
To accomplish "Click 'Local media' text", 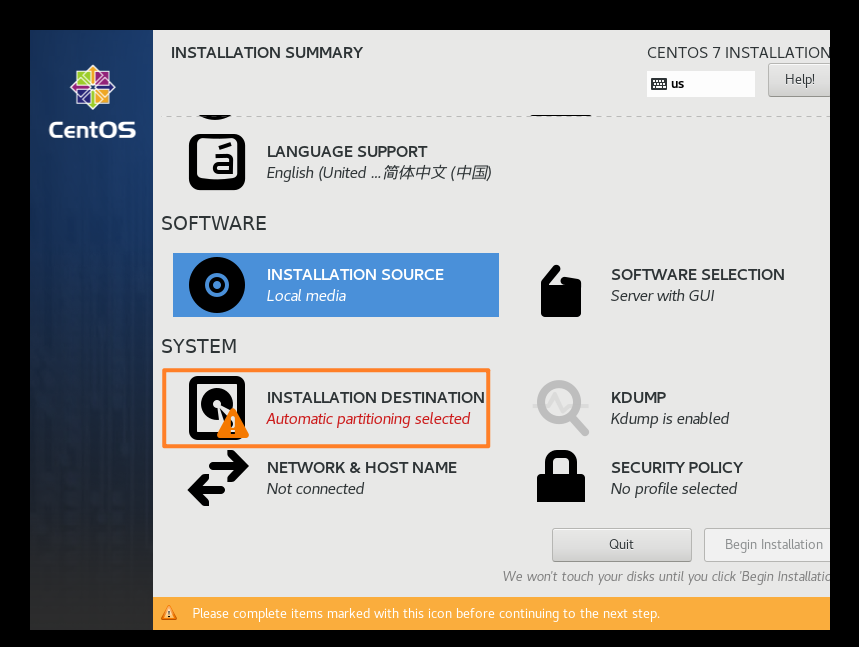I will point(306,296).
